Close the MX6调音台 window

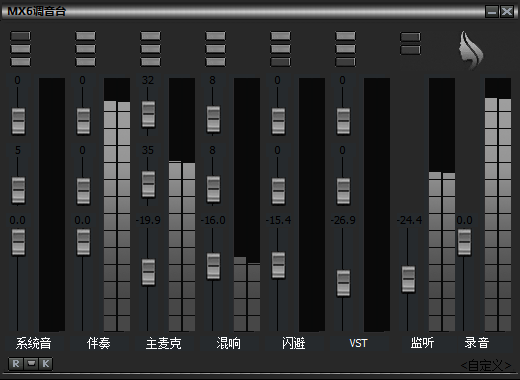click(507, 12)
